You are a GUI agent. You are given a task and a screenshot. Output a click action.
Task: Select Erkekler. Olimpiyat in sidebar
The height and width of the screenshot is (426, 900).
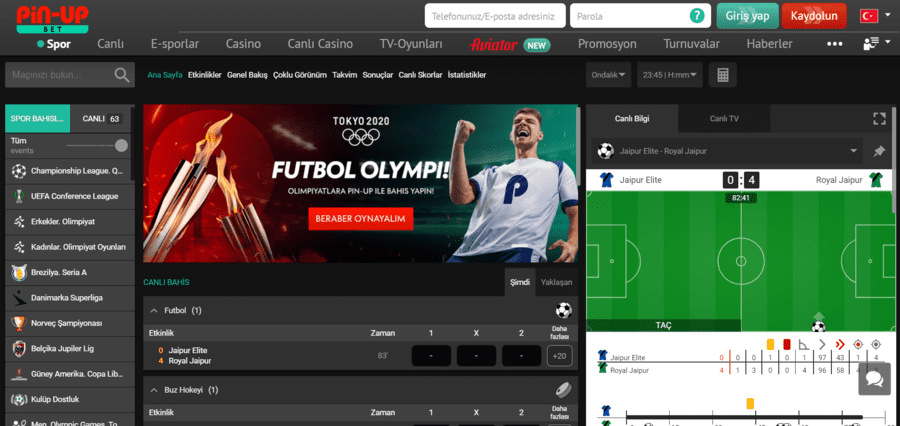70,222
